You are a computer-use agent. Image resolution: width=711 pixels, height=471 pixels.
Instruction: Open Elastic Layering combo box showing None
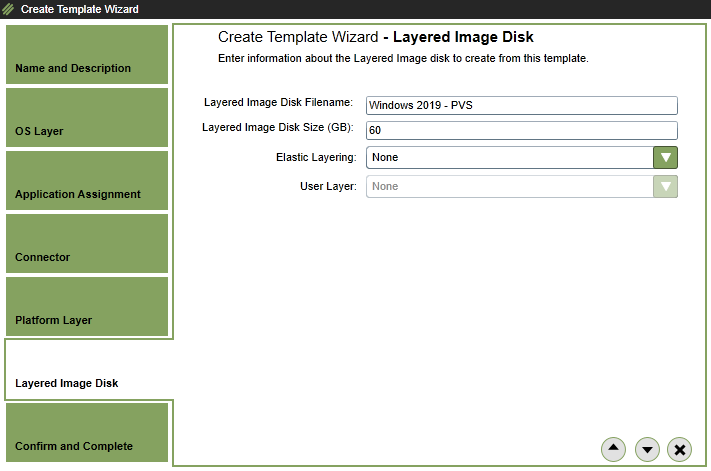click(x=510, y=157)
